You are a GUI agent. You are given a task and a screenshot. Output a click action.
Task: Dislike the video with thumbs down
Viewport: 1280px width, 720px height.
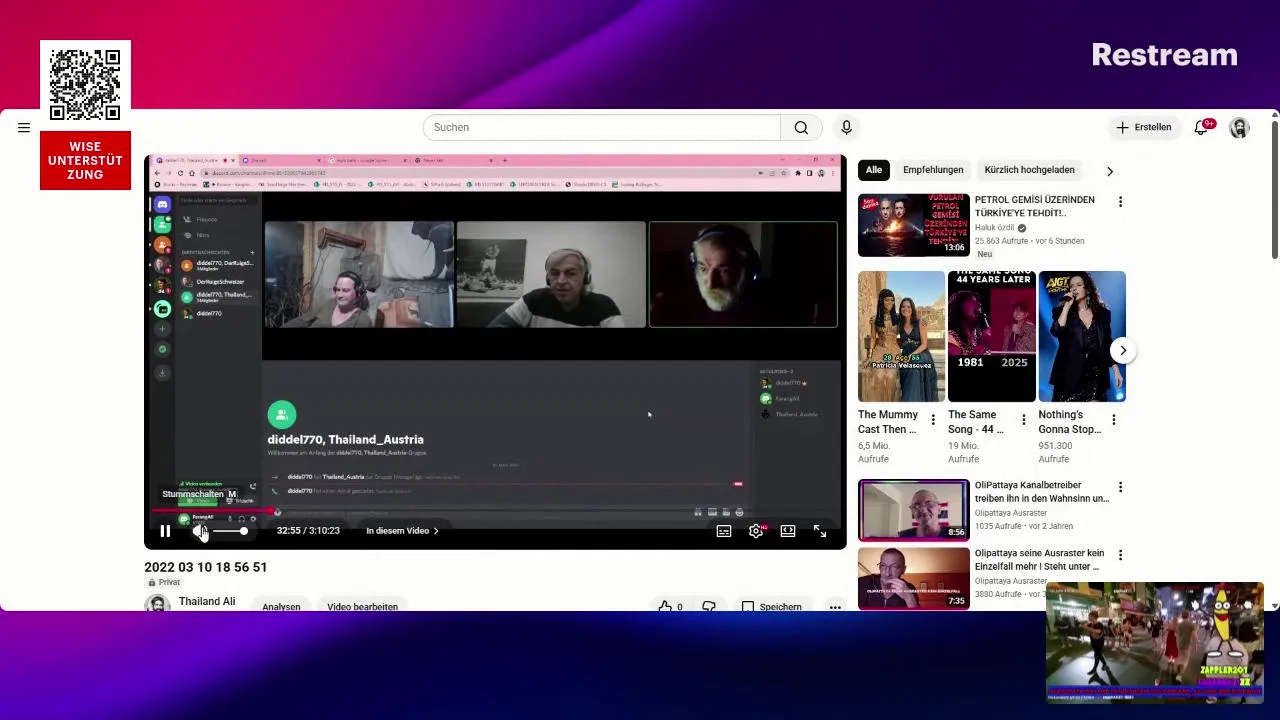coord(709,606)
